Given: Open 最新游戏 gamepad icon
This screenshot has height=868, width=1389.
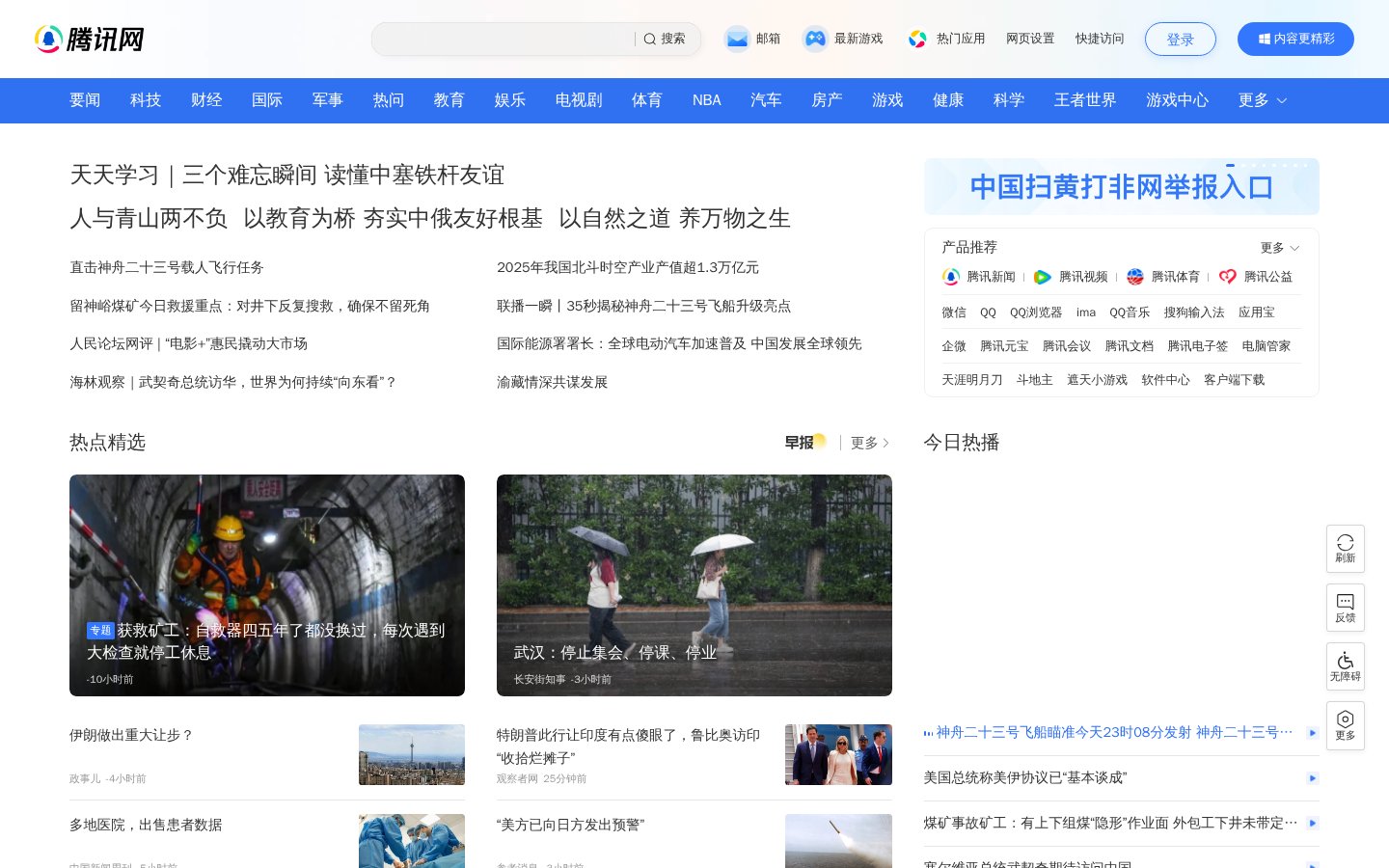Looking at the screenshot, I should (x=815, y=39).
